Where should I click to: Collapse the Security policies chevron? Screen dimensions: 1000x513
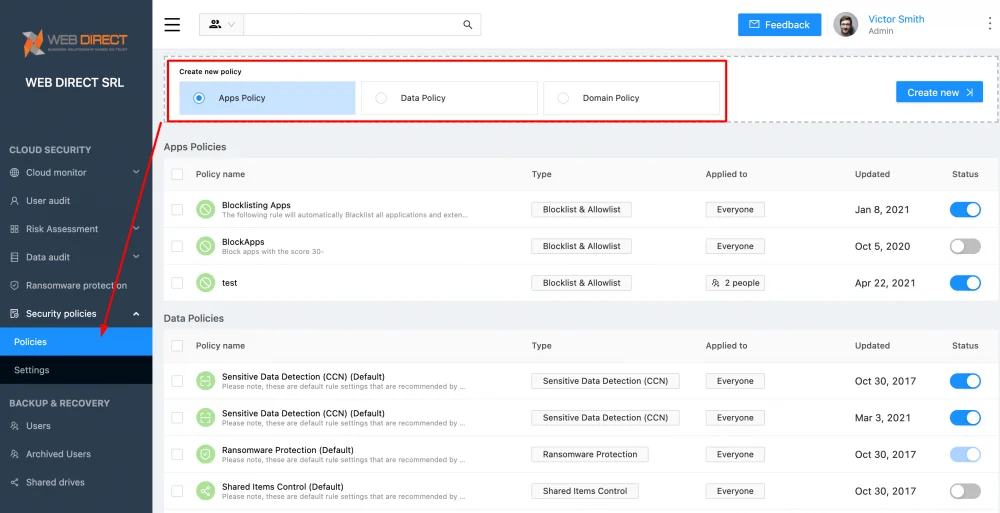(x=136, y=313)
